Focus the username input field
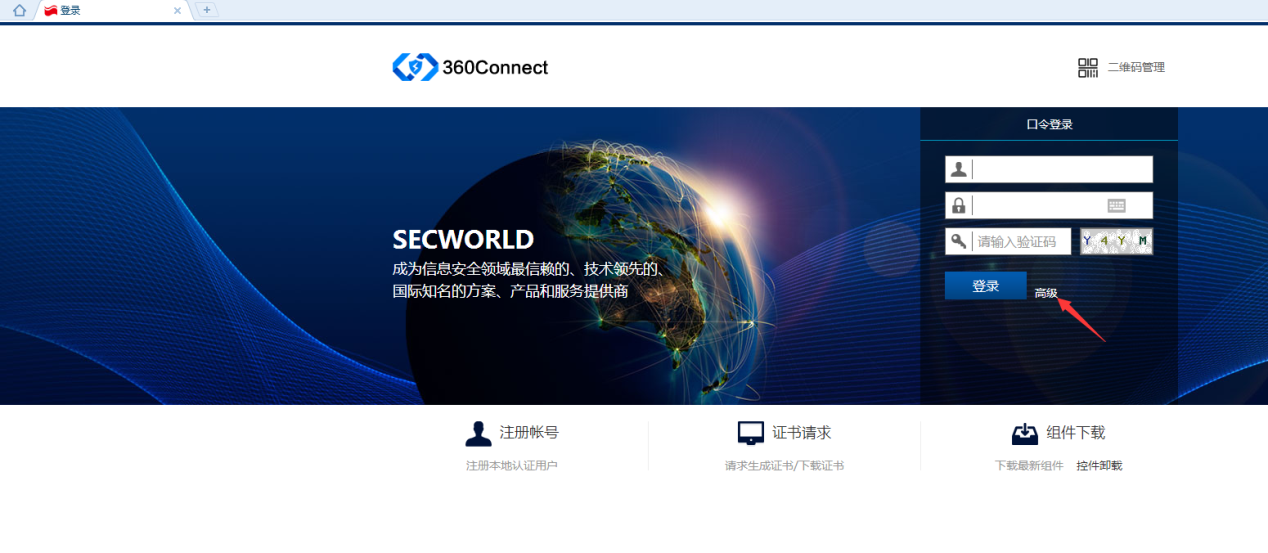 pyautogui.click(x=1060, y=169)
